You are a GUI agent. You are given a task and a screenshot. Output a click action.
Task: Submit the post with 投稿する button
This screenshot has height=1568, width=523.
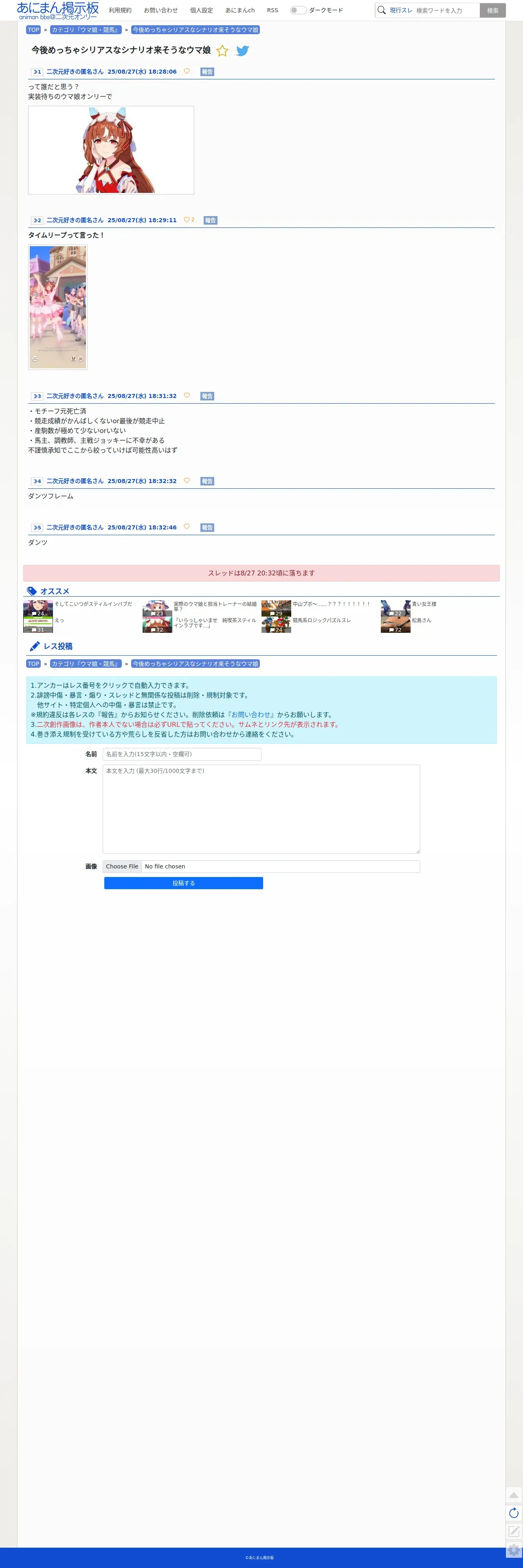pos(183,883)
